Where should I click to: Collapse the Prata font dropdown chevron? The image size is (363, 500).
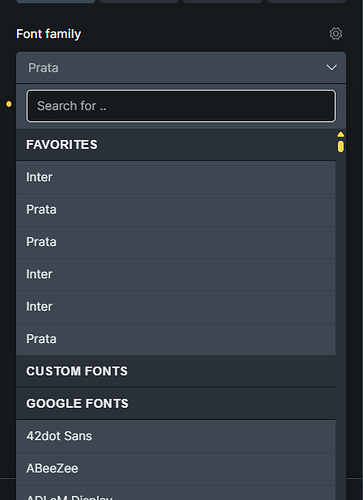(x=331, y=68)
